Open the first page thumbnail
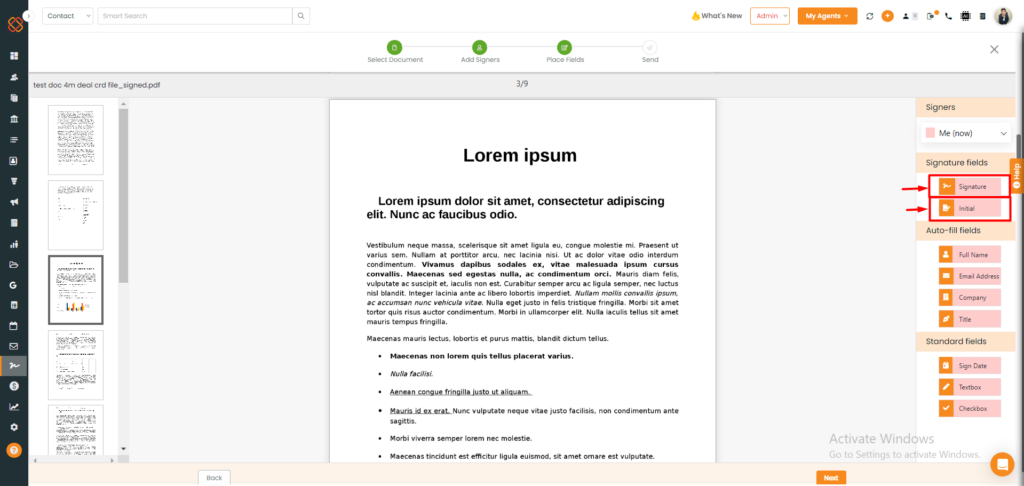Screen dimensions: 1024x486 [76, 140]
